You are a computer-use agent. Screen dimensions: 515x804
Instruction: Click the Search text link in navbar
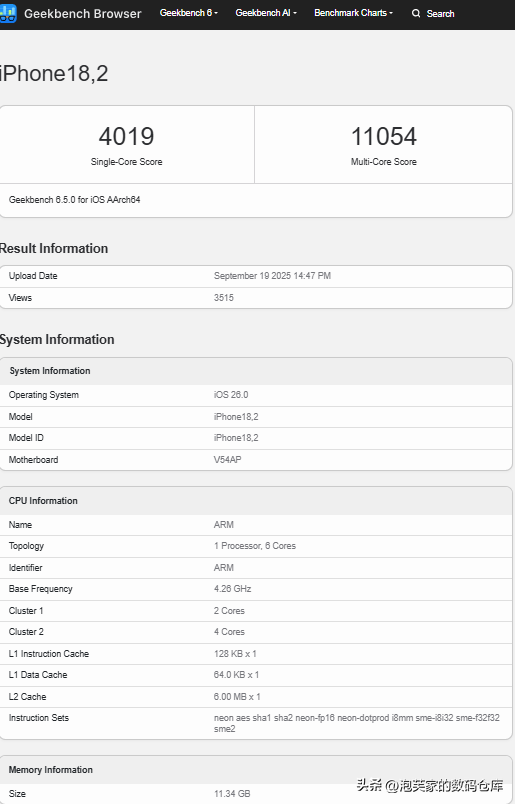point(441,14)
